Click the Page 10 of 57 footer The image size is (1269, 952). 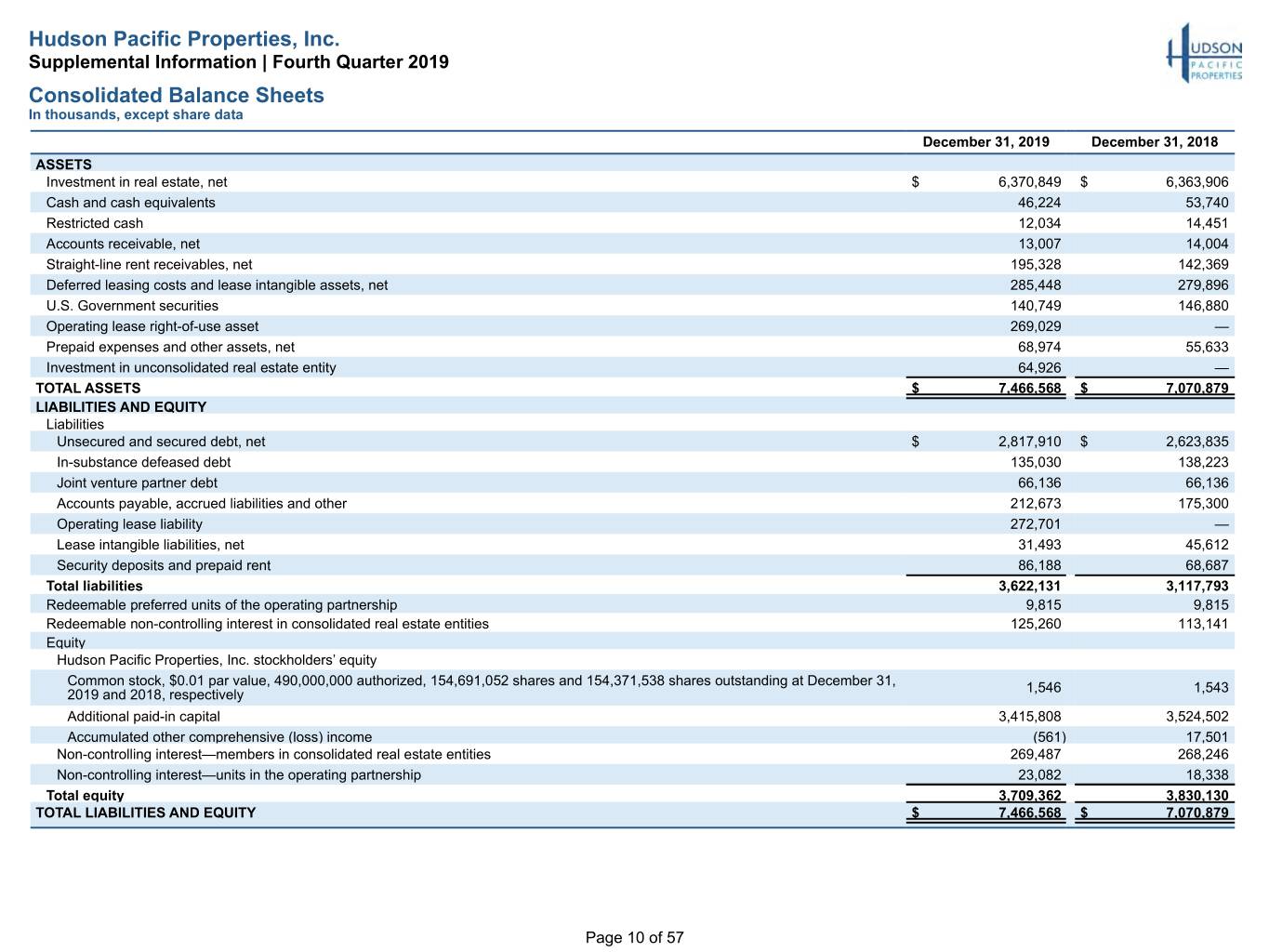[x=634, y=937]
